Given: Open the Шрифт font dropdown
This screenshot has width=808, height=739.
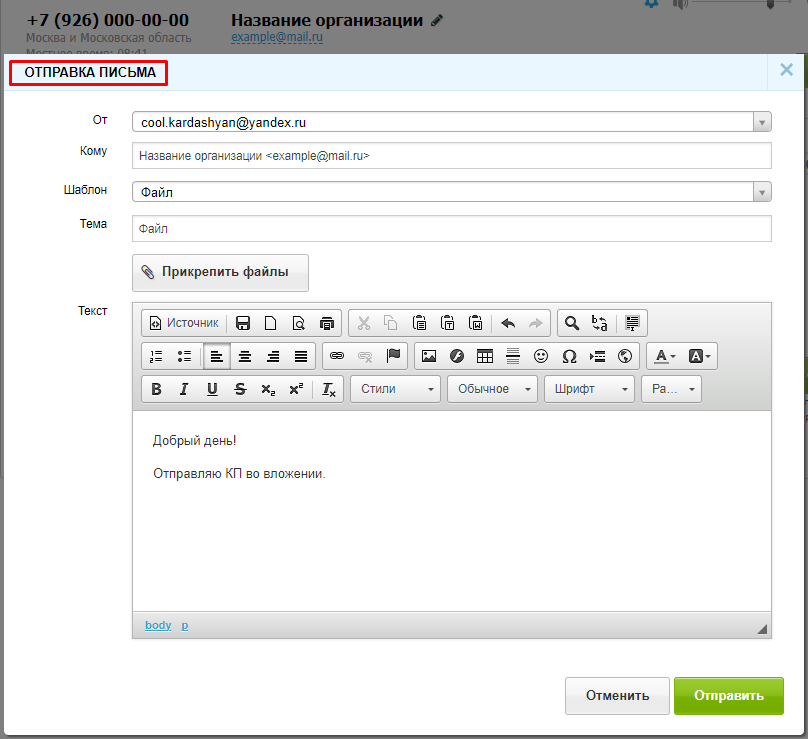Looking at the screenshot, I should 589,389.
